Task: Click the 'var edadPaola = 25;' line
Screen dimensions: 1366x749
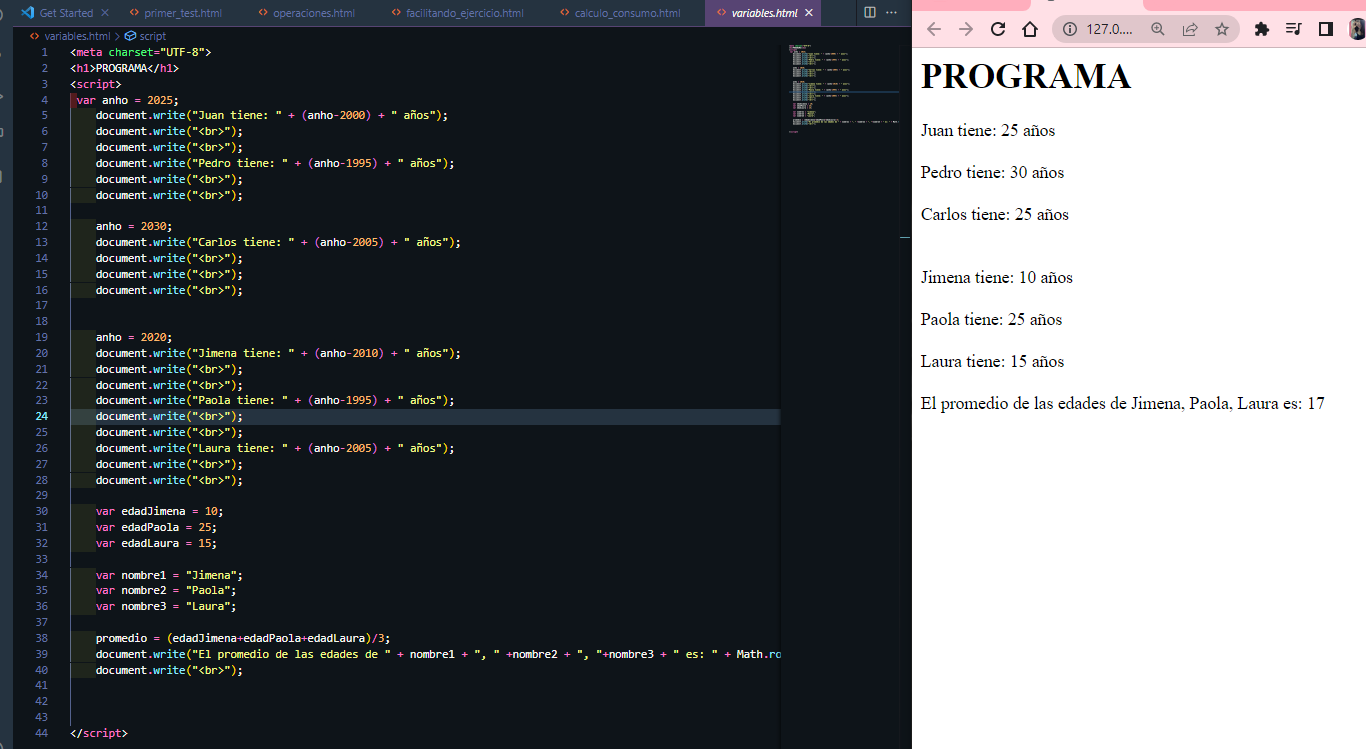Action: [x=156, y=527]
